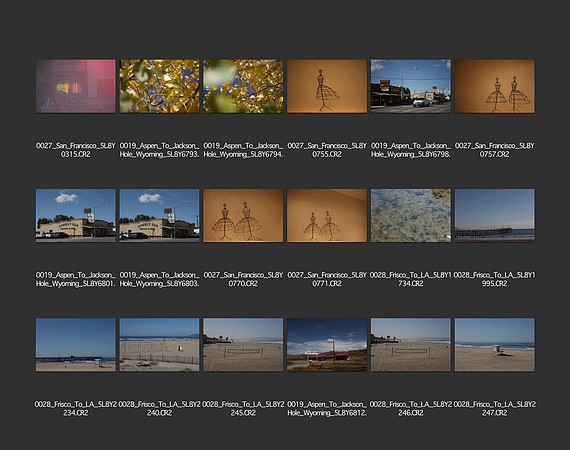Screen dimensions: 570x450
Task: Click filename label ending SL8Y6801
Action: (76, 279)
